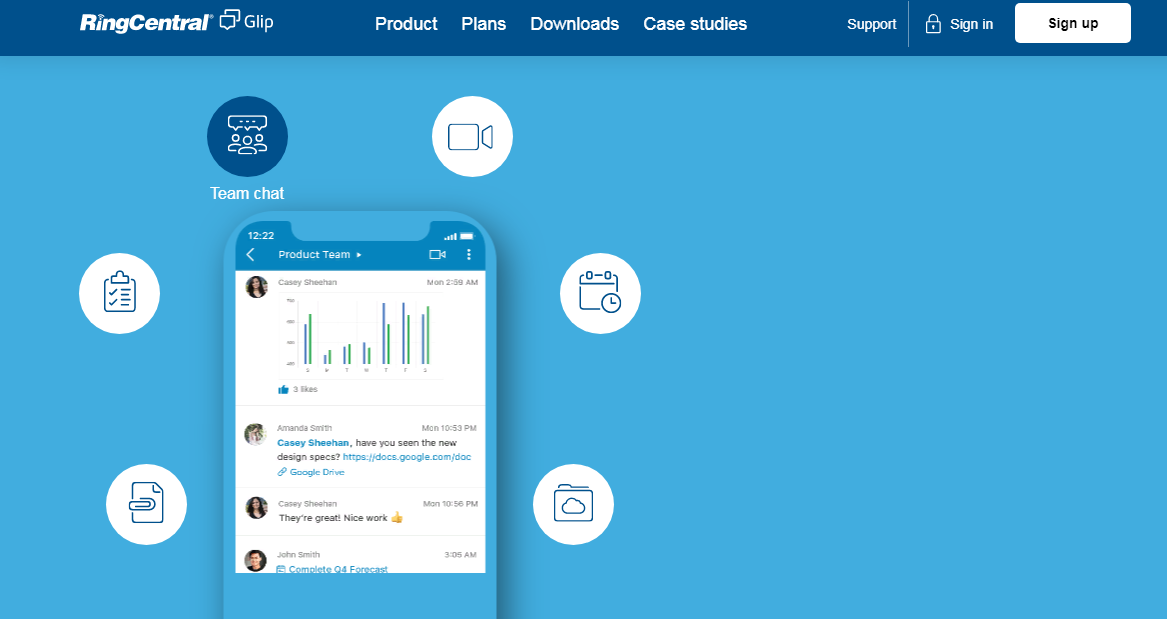
Task: Click the file attachment paperclip icon
Action: tap(146, 504)
